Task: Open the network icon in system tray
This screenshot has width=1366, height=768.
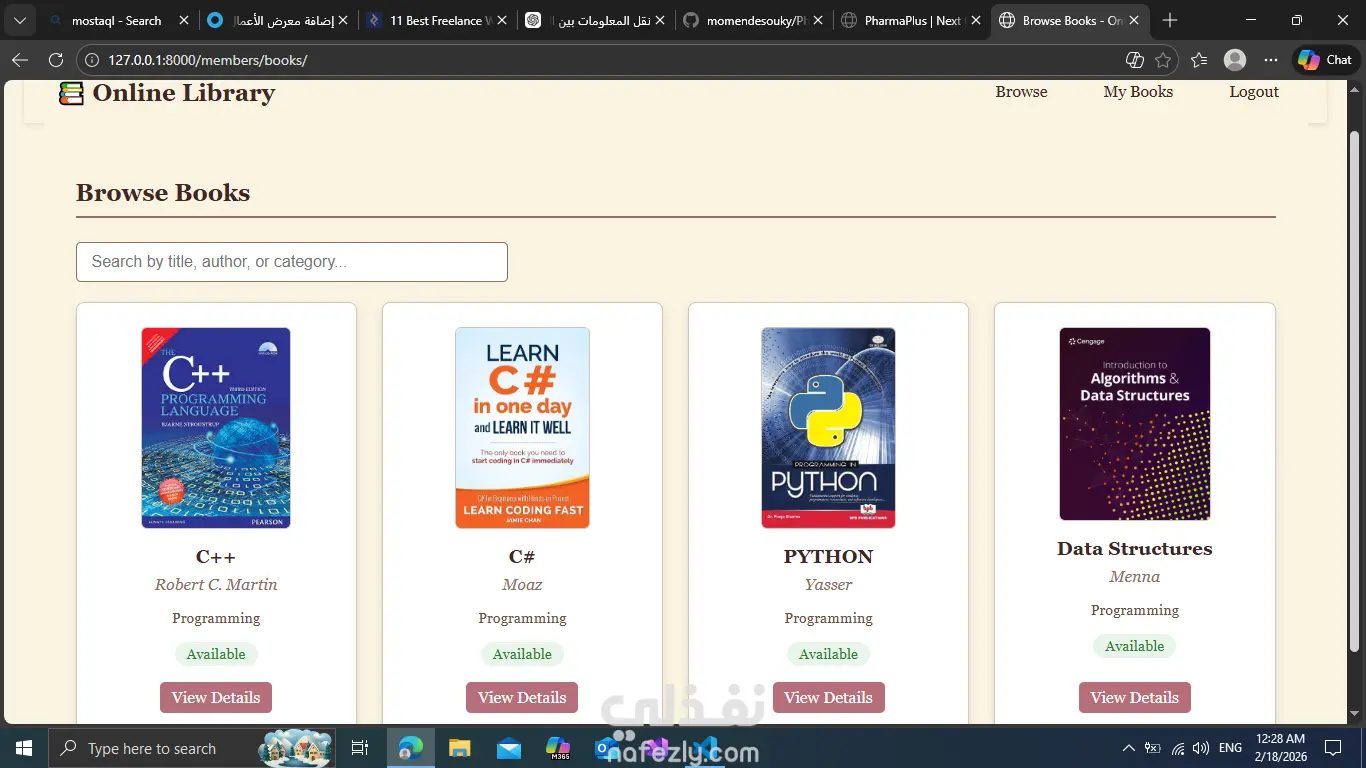Action: point(1178,748)
